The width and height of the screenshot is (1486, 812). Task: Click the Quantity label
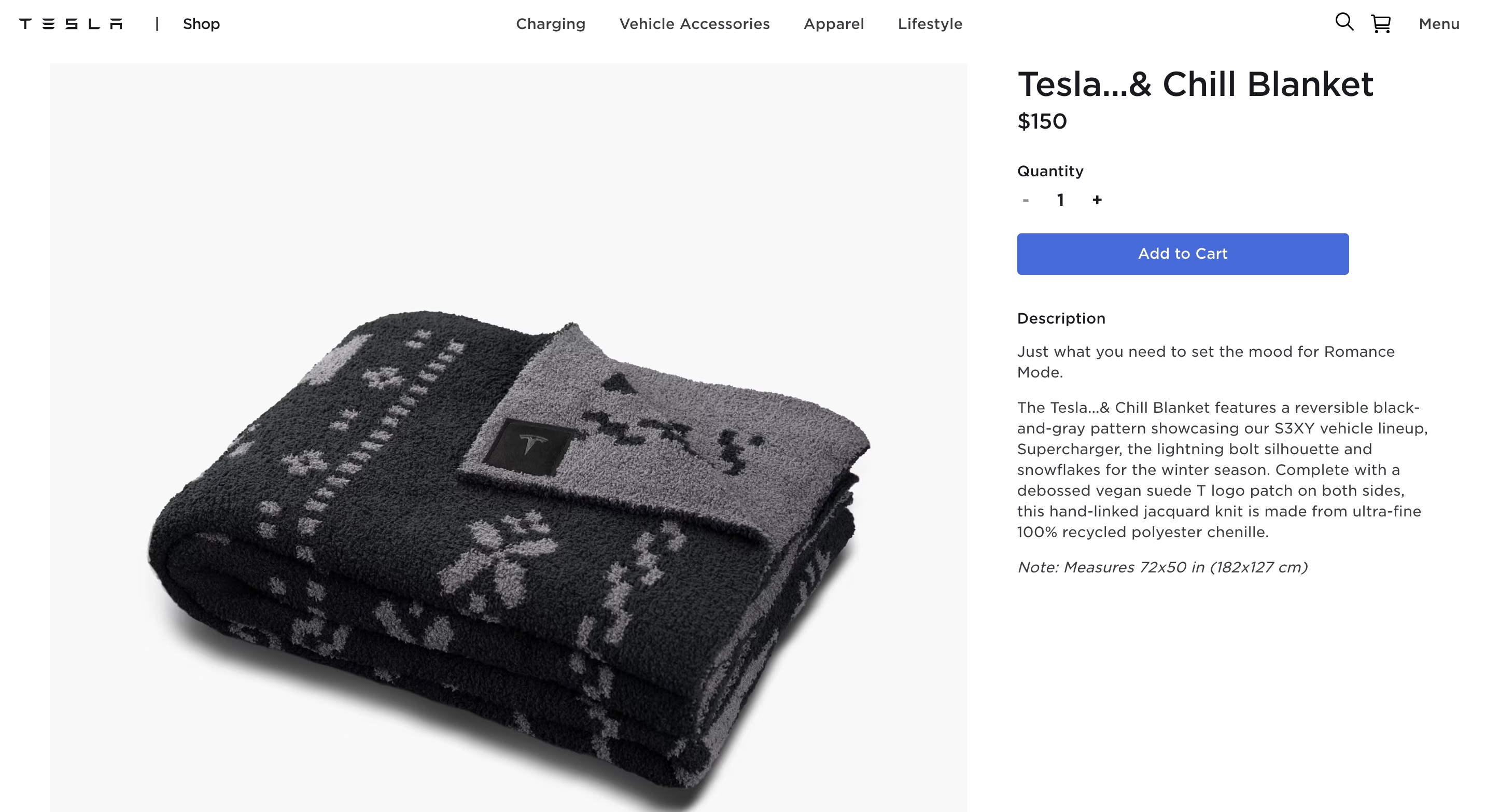coord(1050,171)
